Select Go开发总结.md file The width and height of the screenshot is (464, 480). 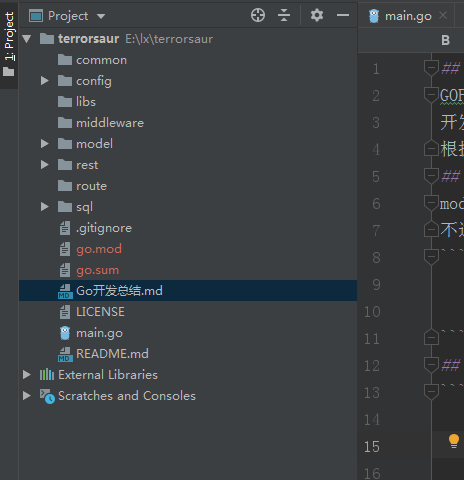click(x=188, y=291)
